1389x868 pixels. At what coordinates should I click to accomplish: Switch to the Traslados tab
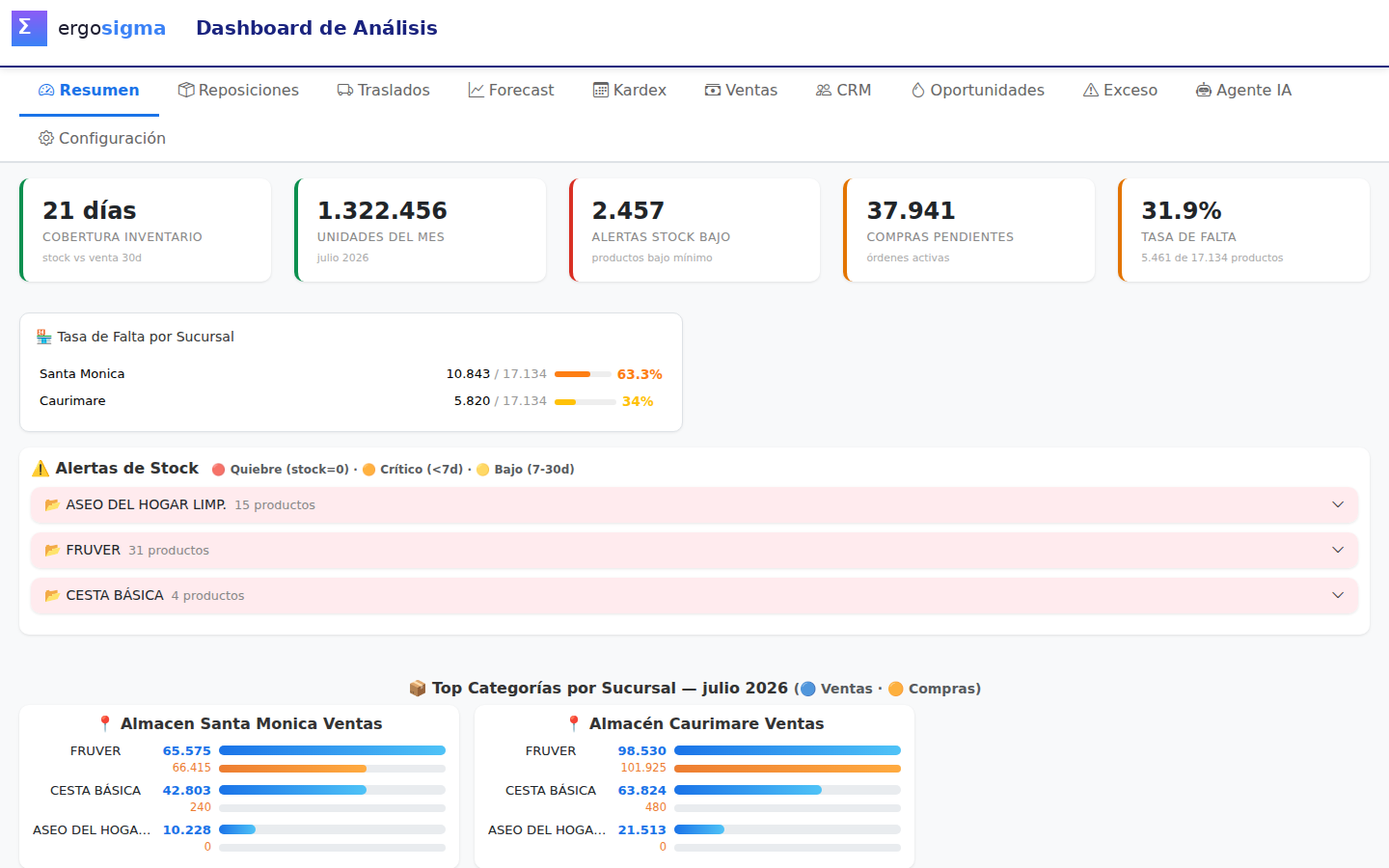pyautogui.click(x=384, y=90)
